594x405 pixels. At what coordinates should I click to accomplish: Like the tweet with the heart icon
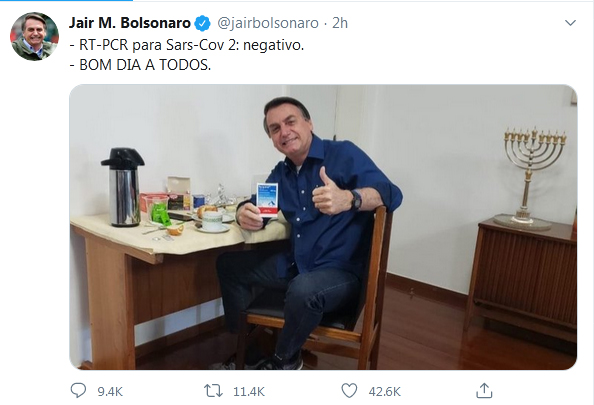pyautogui.click(x=349, y=391)
